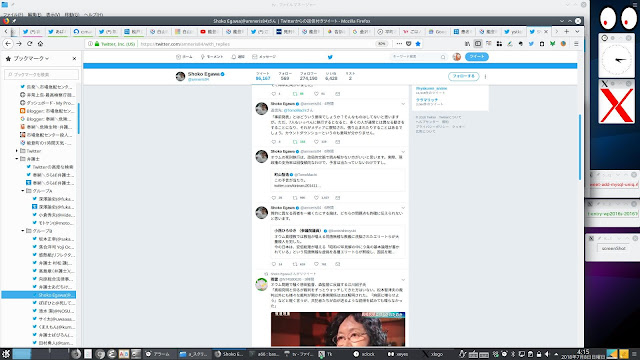Viewport: 640px width, 360px height.
Task: Collapse the 弁護士 bookmark folder
Action: [17, 159]
